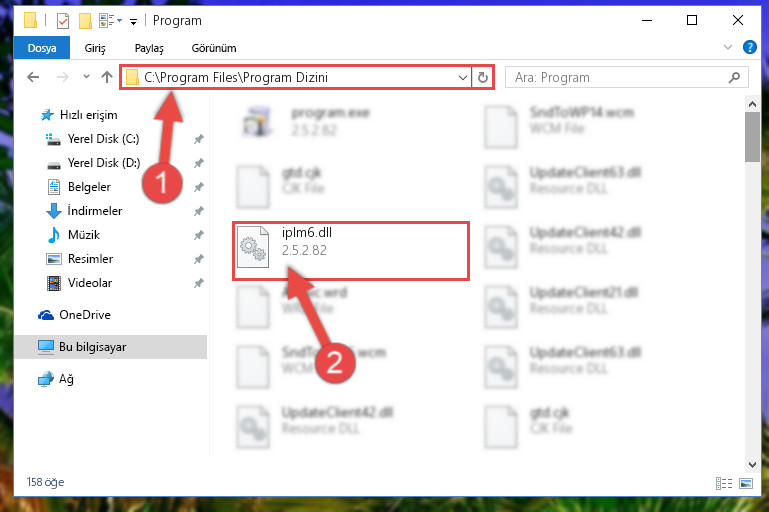Select the iplm6.dll file
The image size is (769, 512).
tap(351, 251)
